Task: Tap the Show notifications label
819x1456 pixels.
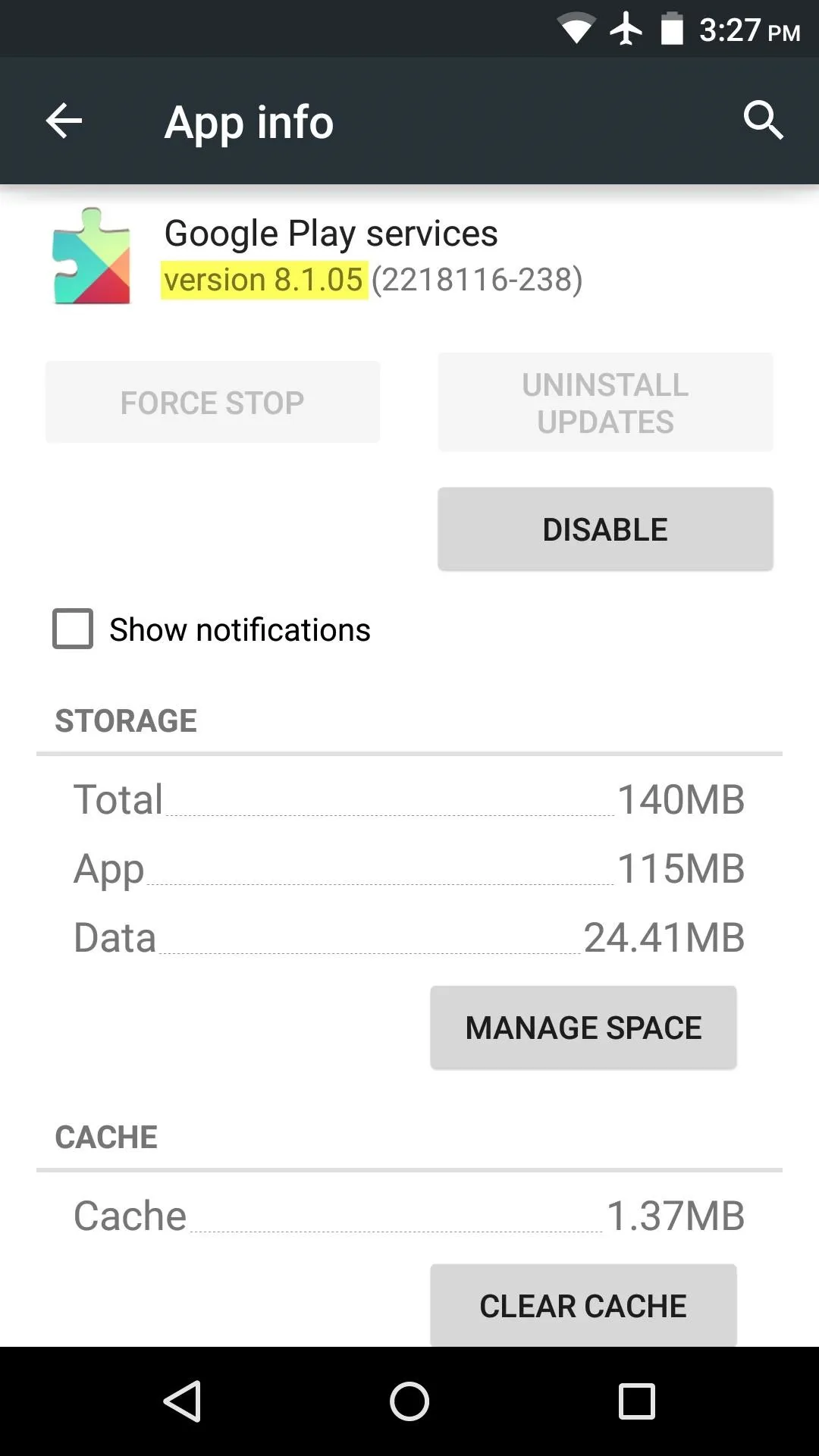Action: (240, 629)
